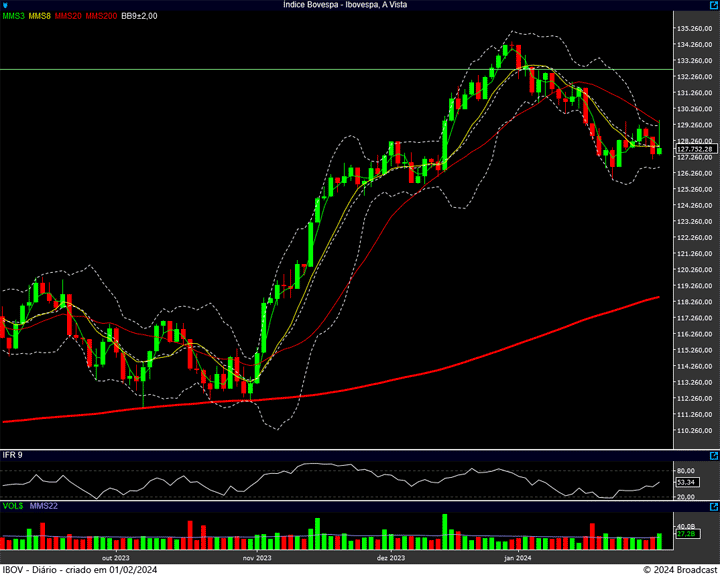Image resolution: width=720 pixels, height=575 pixels.
Task: Select the dez 2023 date marker
Action: point(390,557)
